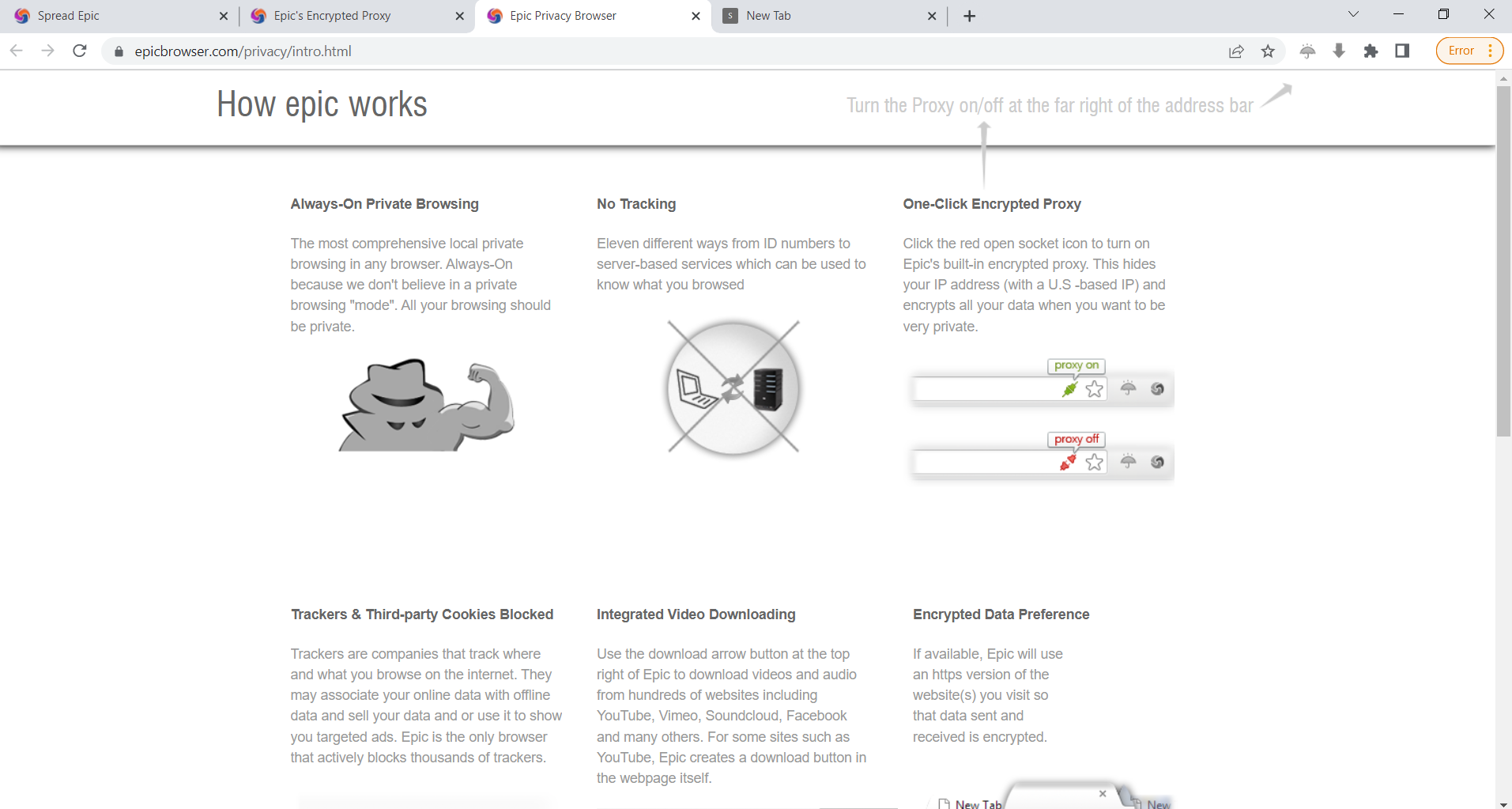This screenshot has height=809, width=1512.
Task: Open the video download arrow button
Action: tap(1339, 51)
